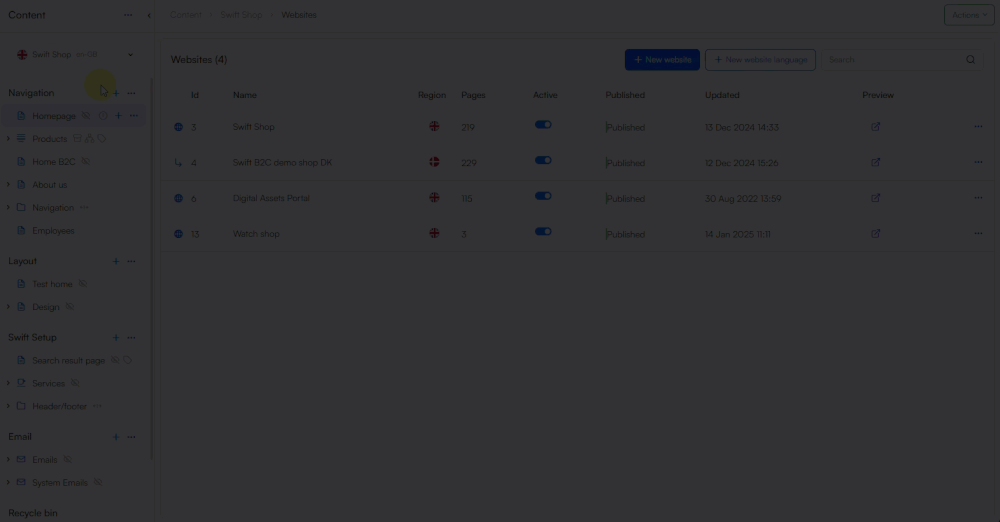1000x522 pixels.
Task: Toggle Active switch for Swift B2C demo shop DK
Action: [543, 161]
